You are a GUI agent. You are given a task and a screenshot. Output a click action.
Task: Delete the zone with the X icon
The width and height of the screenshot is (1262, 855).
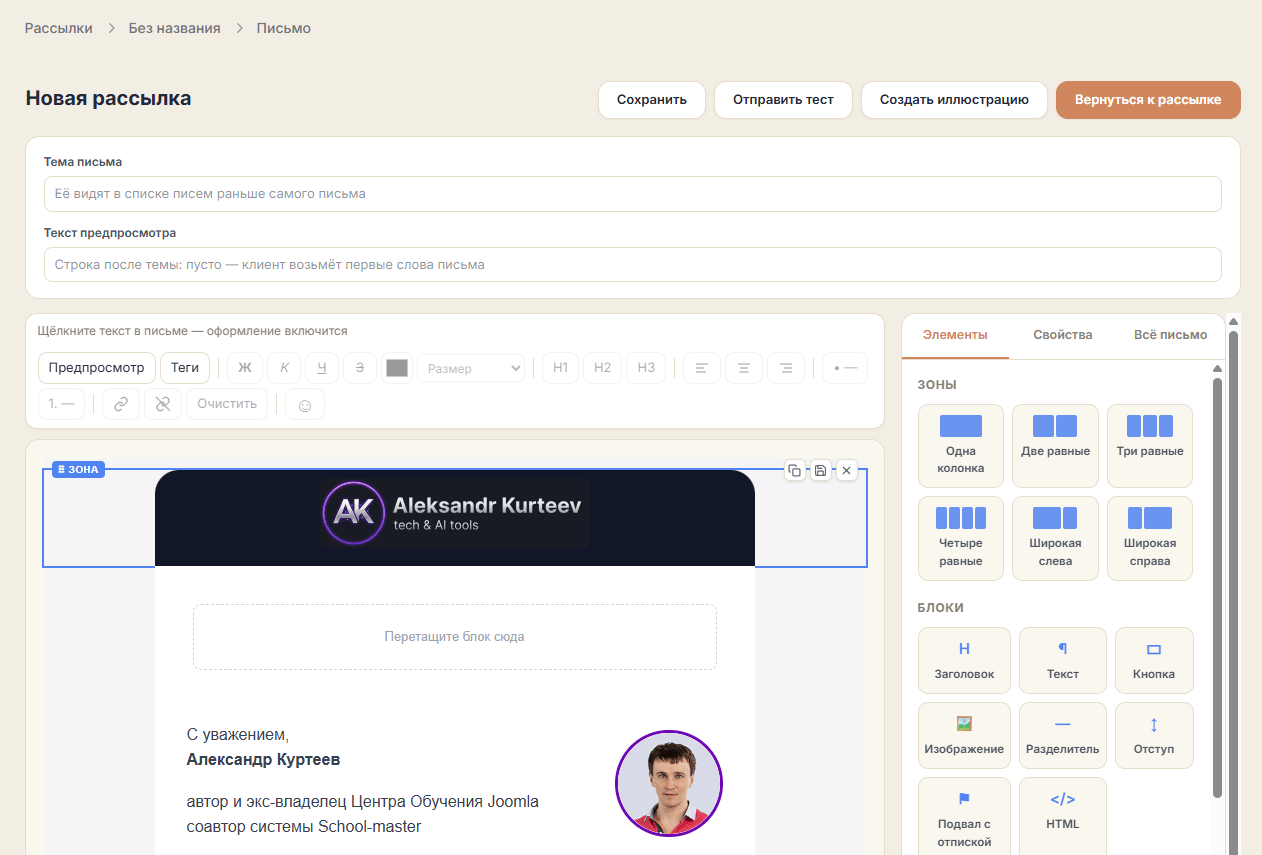[846, 470]
